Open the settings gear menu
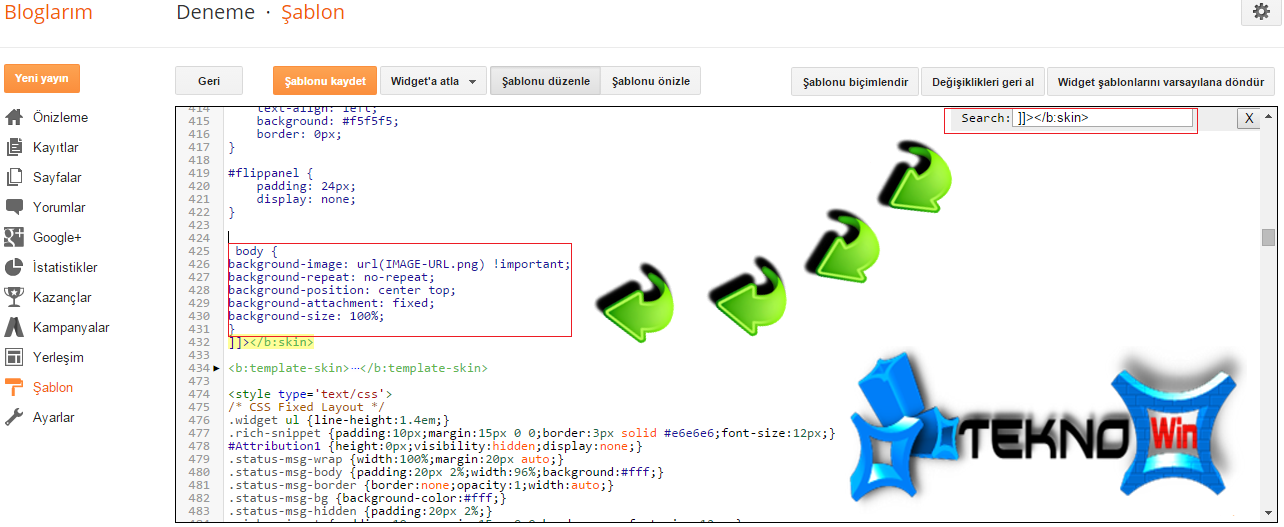 [1259, 12]
